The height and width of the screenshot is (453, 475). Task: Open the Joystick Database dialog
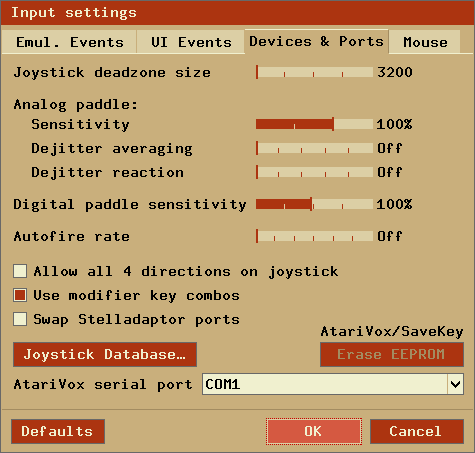tap(105, 354)
